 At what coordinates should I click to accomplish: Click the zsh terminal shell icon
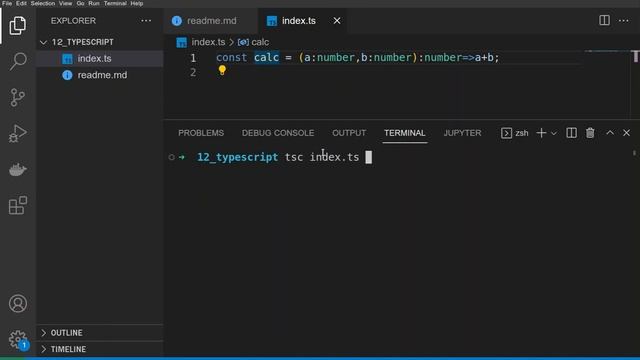pyautogui.click(x=506, y=133)
